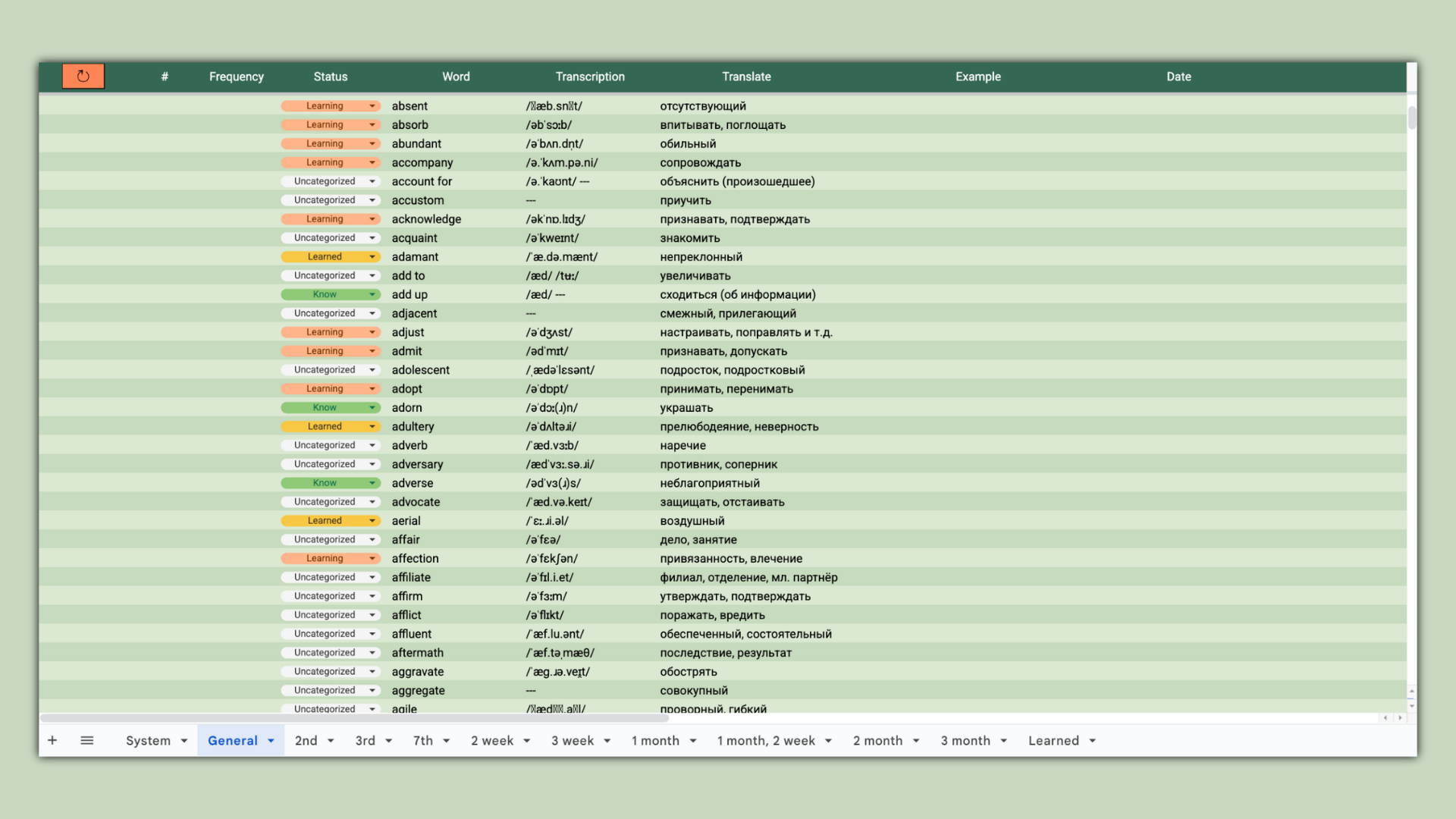Select the cell with word acknowledge
1456x819 pixels.
coord(426,219)
